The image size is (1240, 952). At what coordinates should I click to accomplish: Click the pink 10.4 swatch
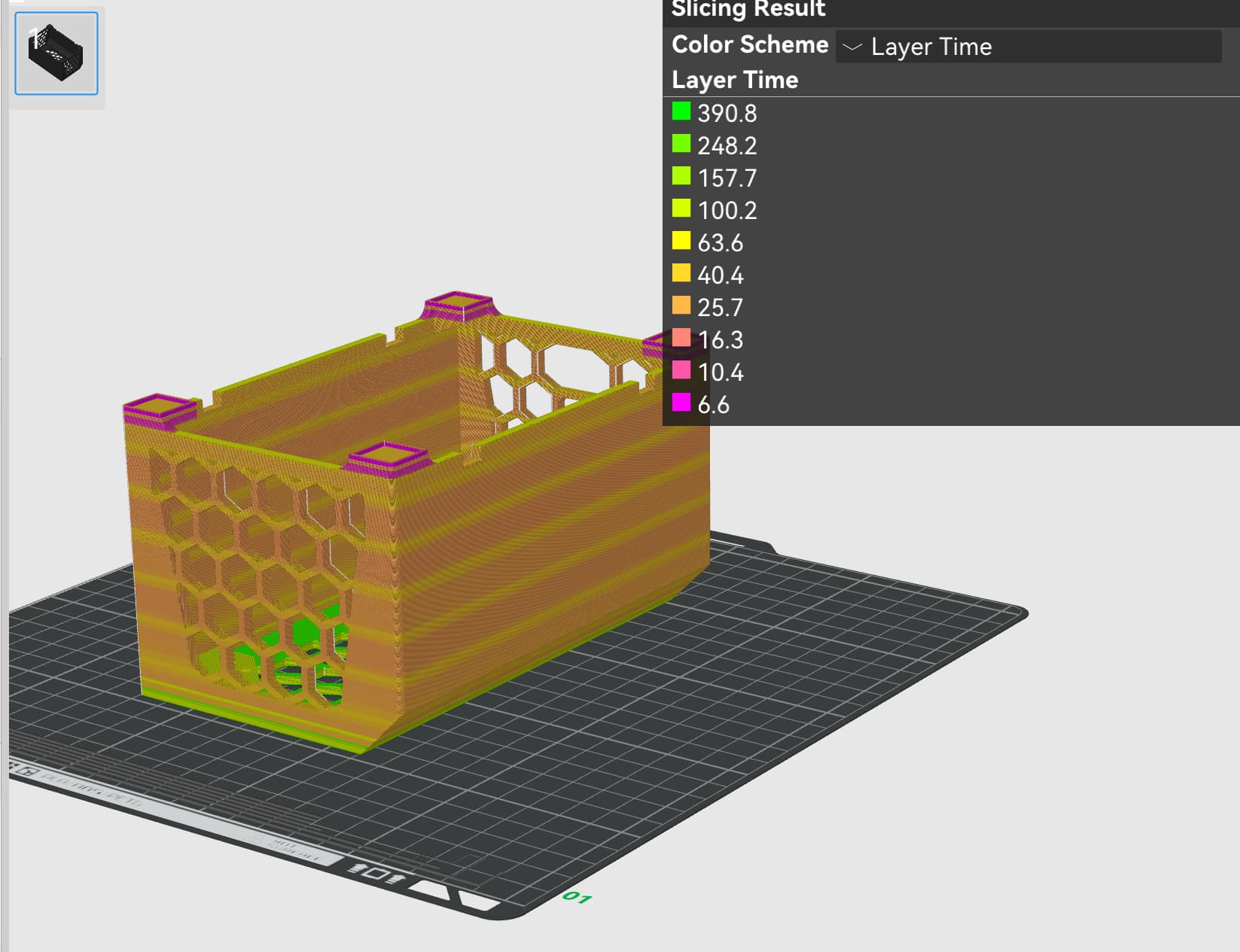681,370
